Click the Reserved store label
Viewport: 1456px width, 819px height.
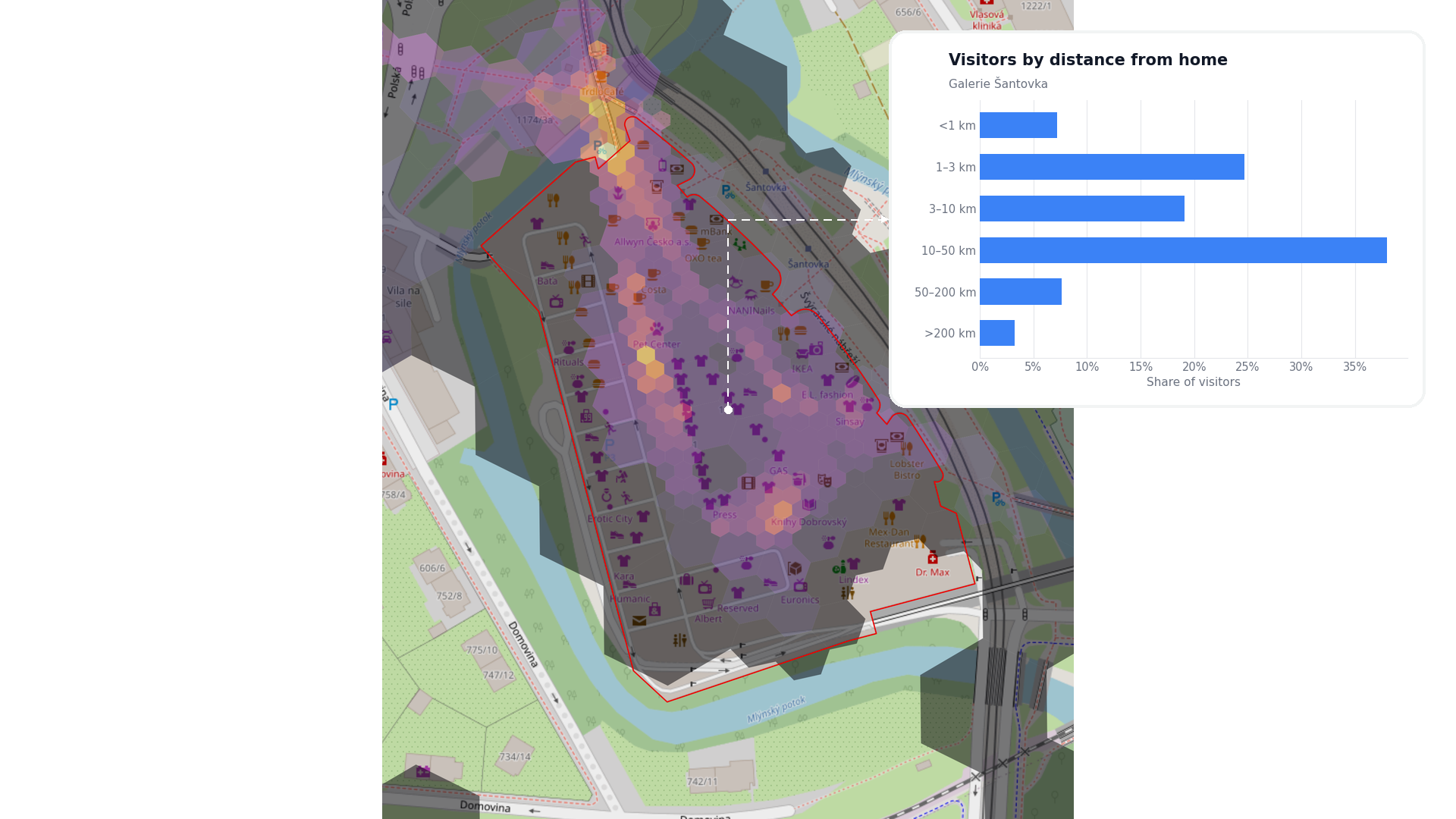pos(738,608)
